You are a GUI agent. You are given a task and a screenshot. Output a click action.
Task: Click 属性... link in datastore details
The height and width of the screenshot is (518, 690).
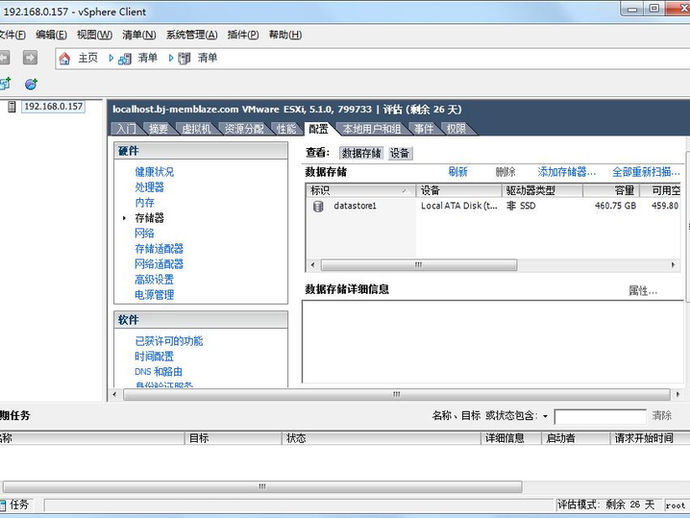tap(643, 291)
